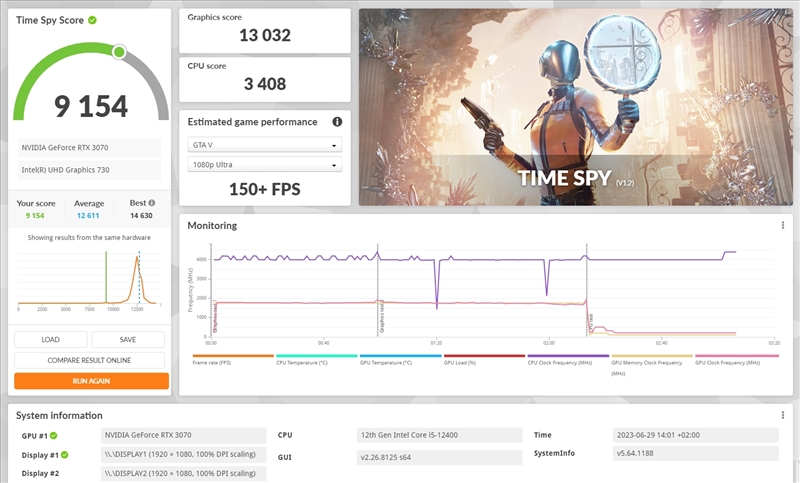
Task: Click the Time field 2023-06-29 14:01
Action: point(696,435)
